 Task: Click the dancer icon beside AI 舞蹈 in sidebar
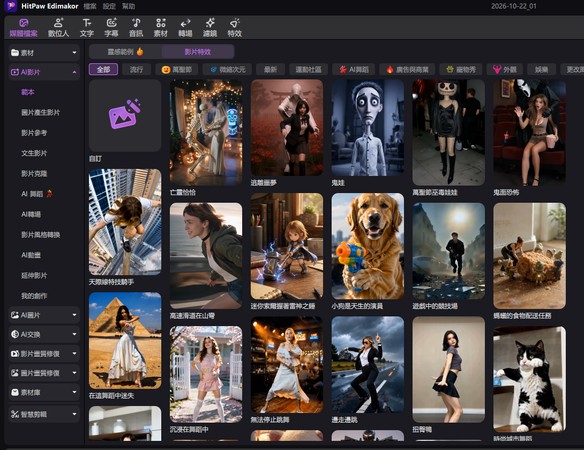pos(49,194)
